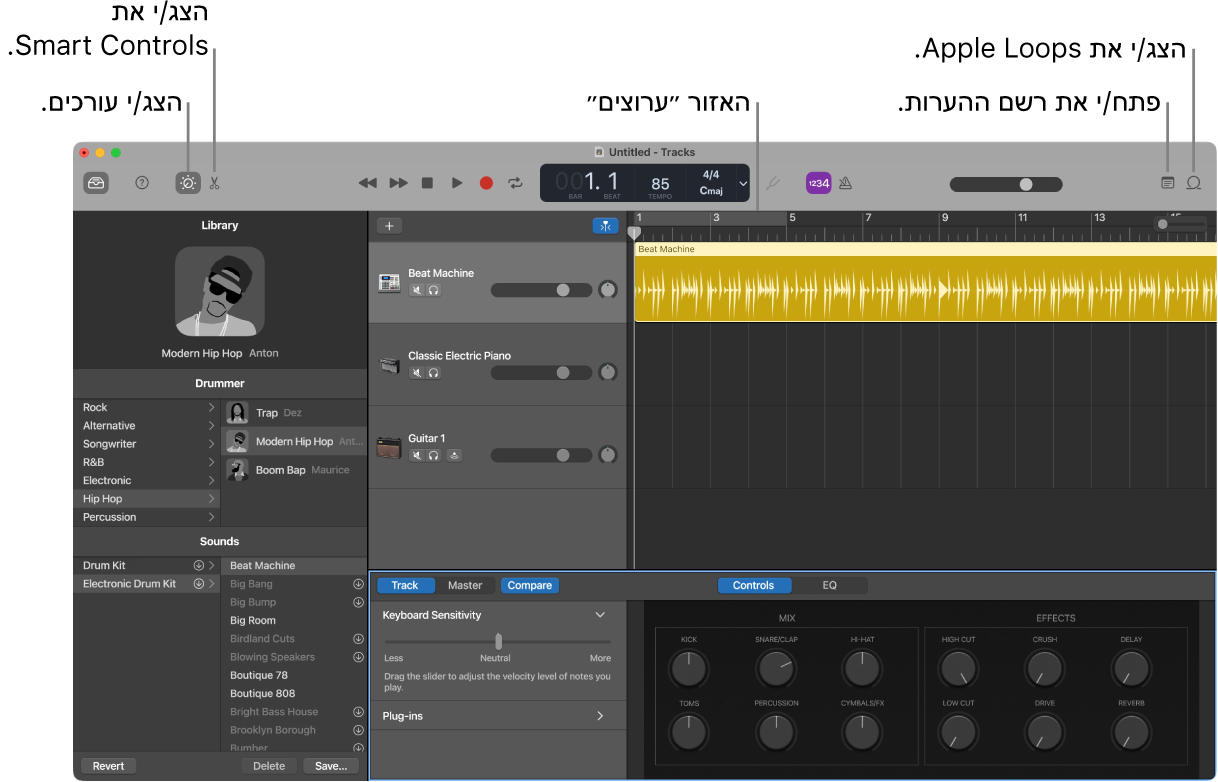The image size is (1218, 782).
Task: Start playback with the Play button
Action: tap(457, 183)
